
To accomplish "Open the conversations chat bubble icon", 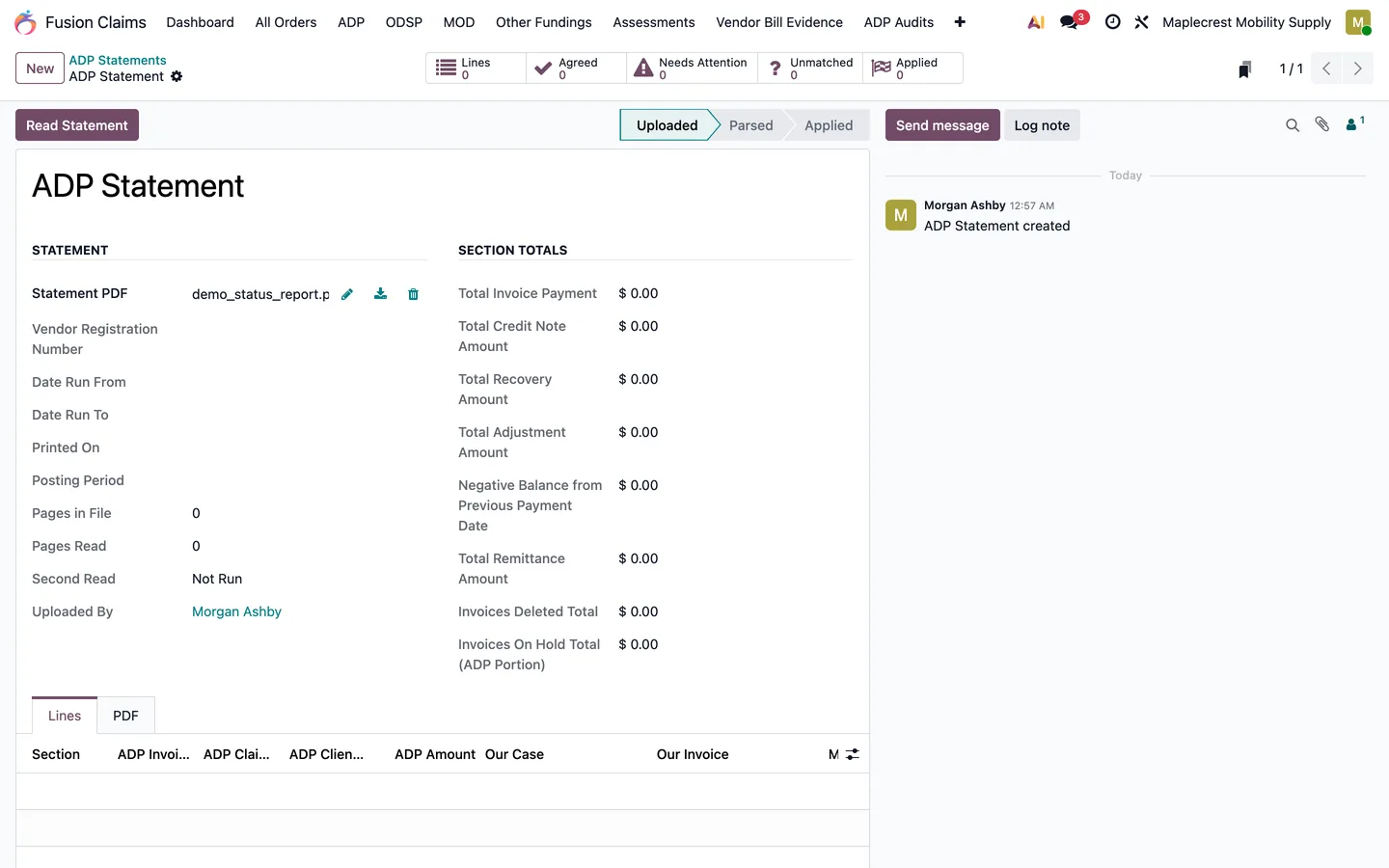I will [x=1069, y=22].
